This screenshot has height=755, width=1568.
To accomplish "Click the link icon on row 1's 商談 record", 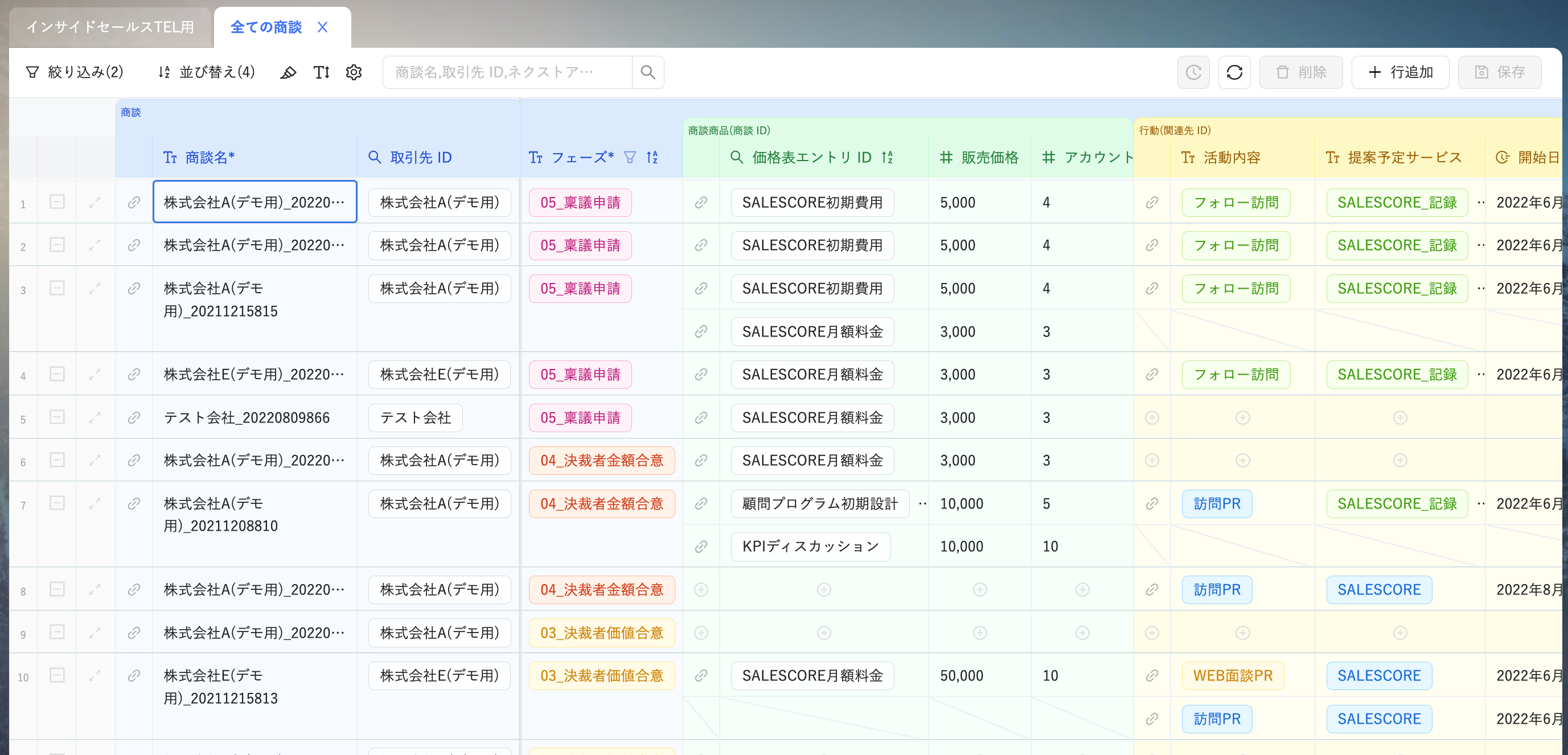I will coord(134,202).
